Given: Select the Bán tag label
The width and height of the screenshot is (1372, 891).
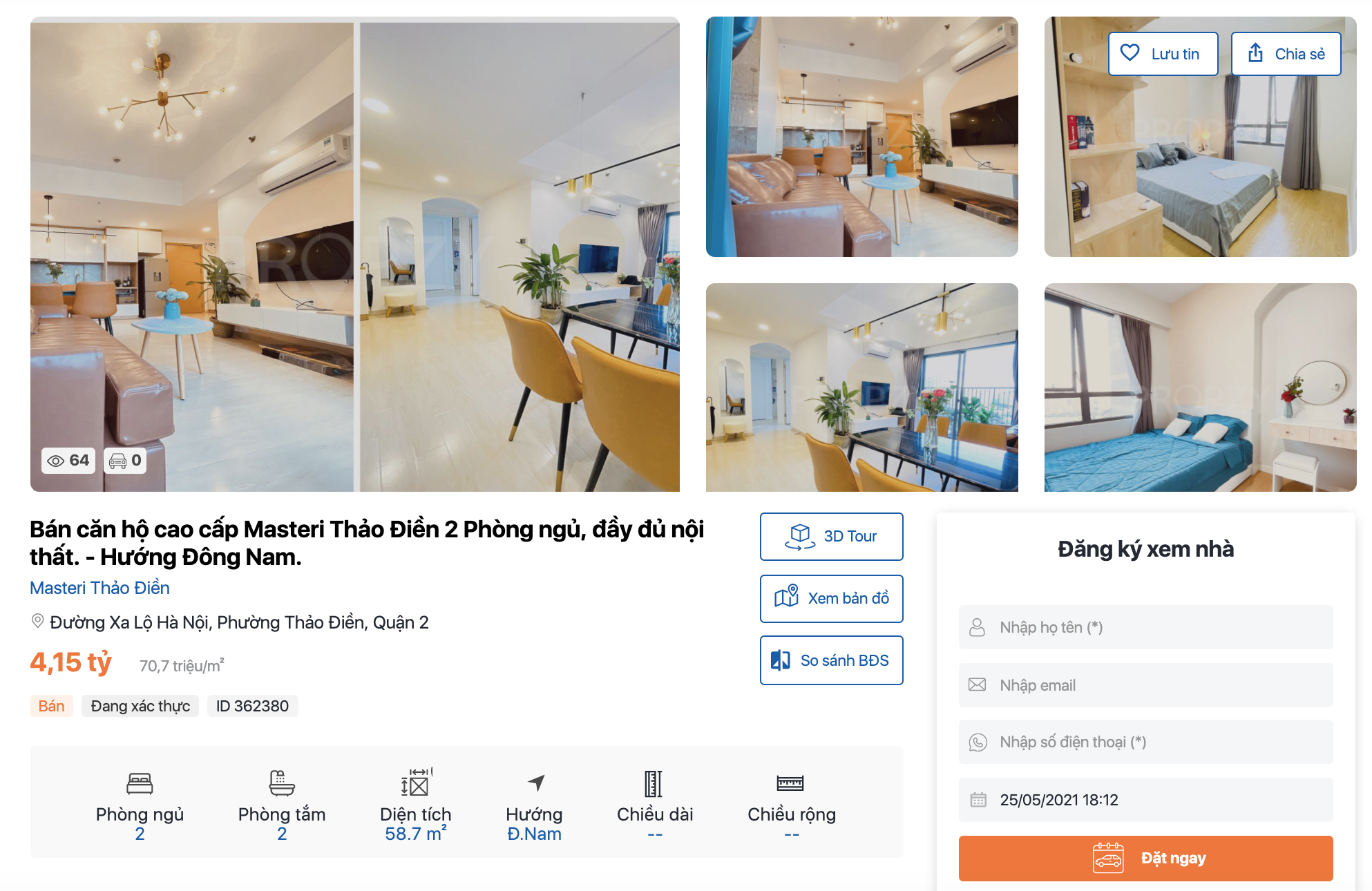Looking at the screenshot, I should [51, 706].
